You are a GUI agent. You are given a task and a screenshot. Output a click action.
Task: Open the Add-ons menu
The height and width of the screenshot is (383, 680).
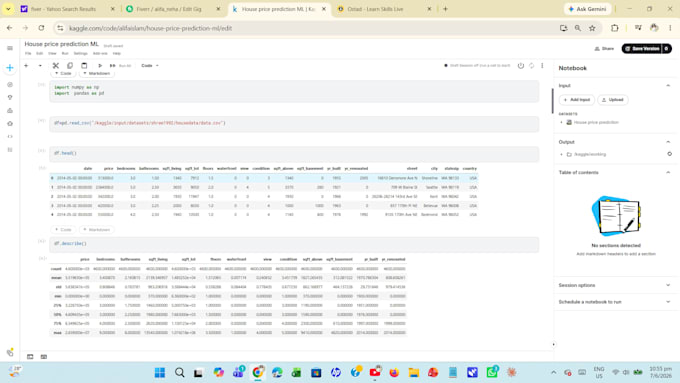click(x=100, y=53)
